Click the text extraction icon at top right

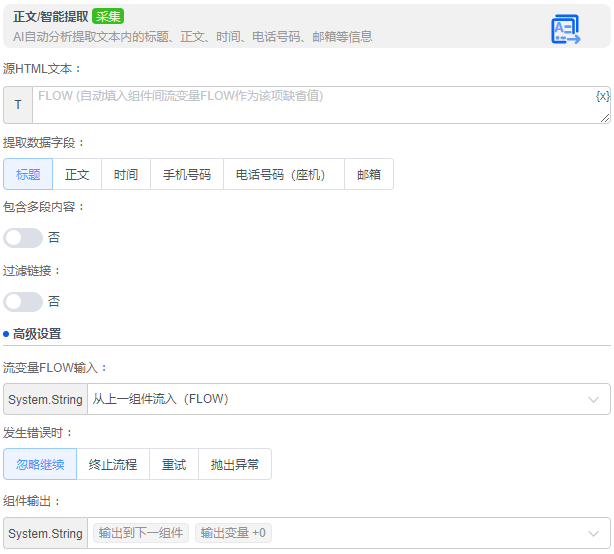(565, 29)
